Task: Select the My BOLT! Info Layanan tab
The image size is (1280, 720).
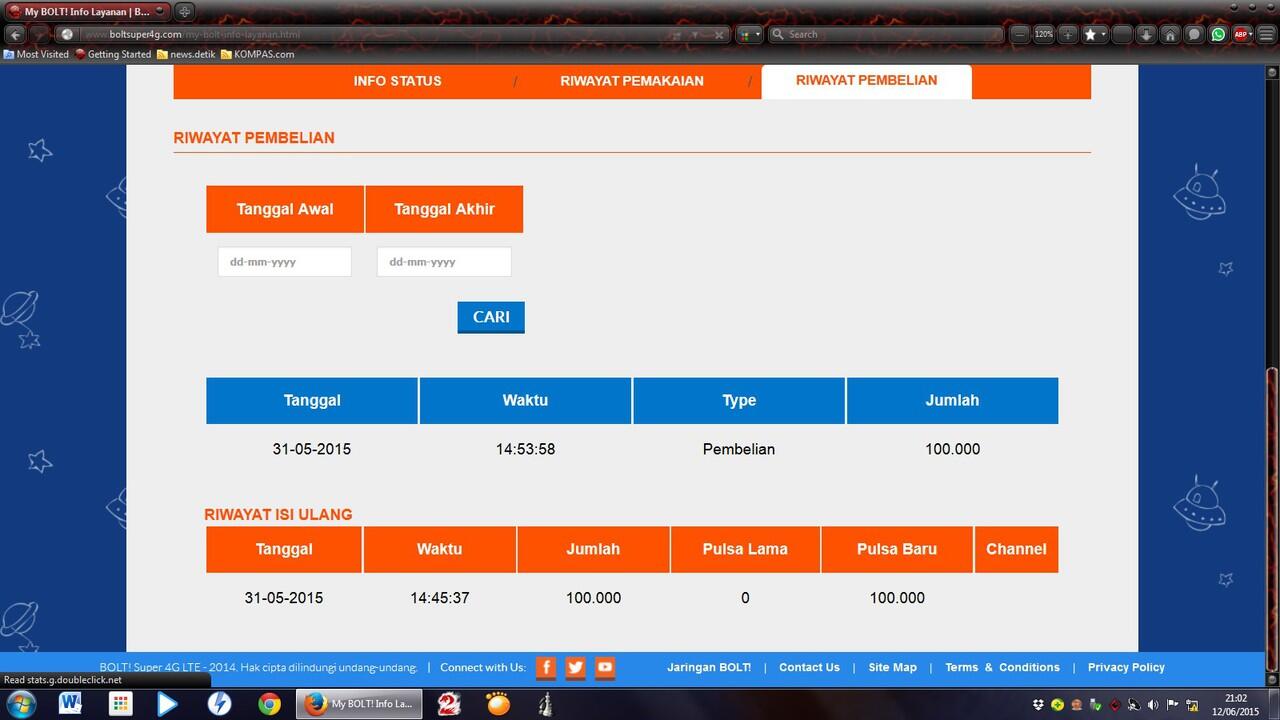Action: 87,11
